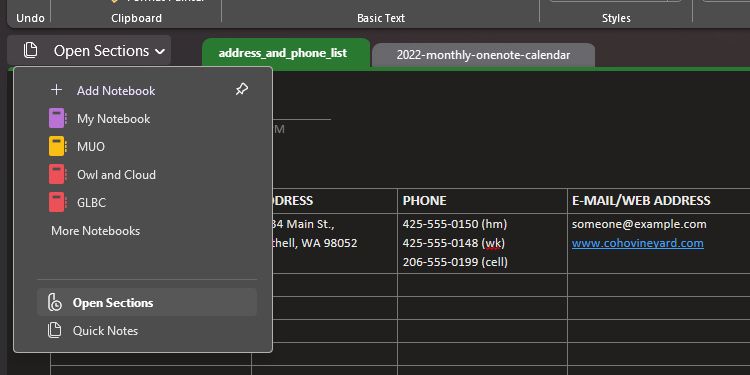This screenshot has width=750, height=375.
Task: Open the Owl and Cloud notebook entry
Action: [x=116, y=175]
